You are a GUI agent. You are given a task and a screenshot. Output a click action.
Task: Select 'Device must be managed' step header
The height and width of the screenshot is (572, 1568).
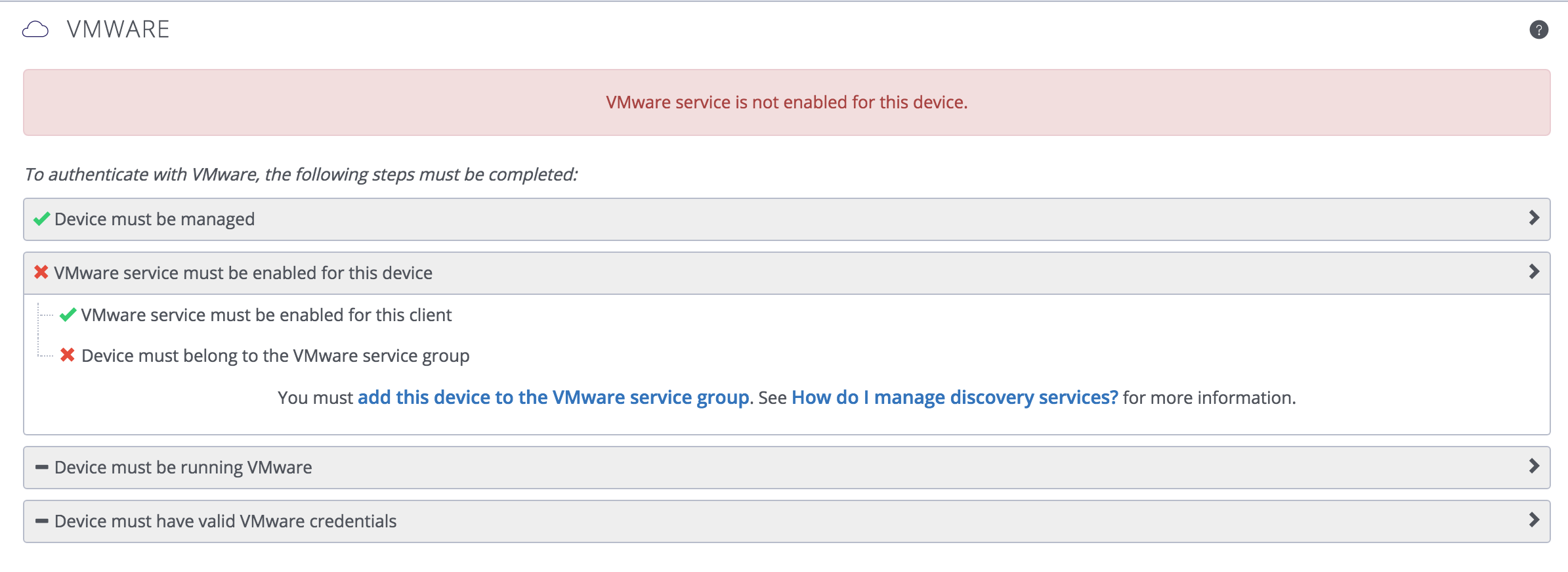[x=154, y=219]
